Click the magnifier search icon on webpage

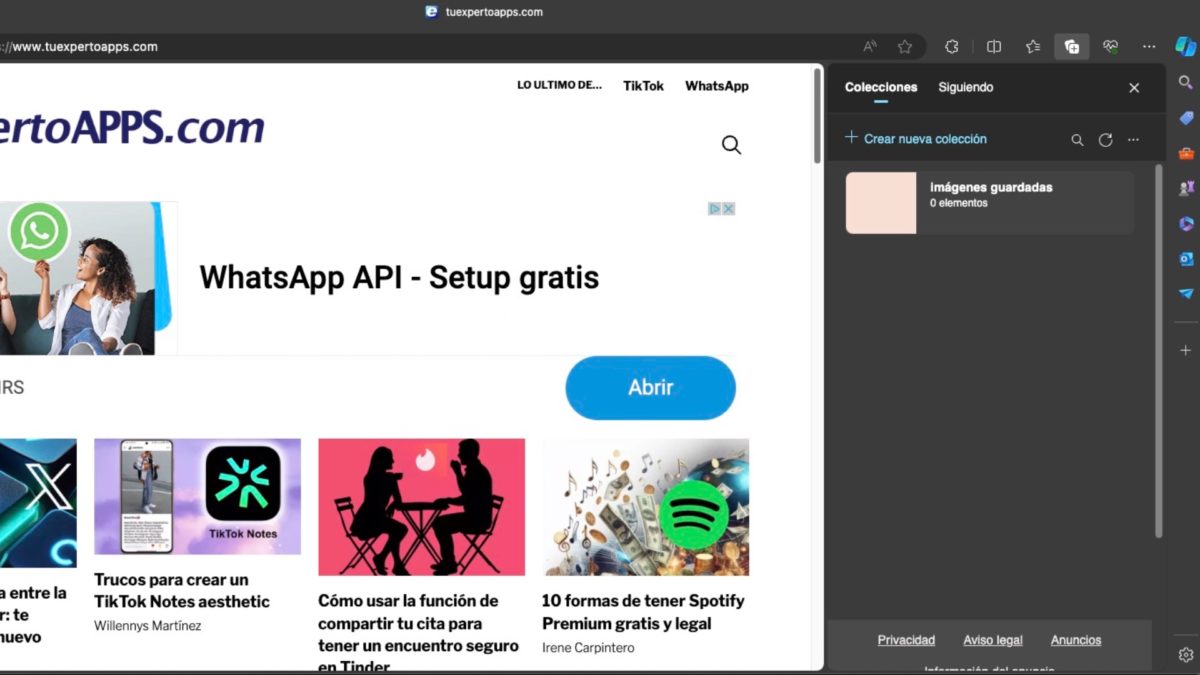click(x=731, y=145)
